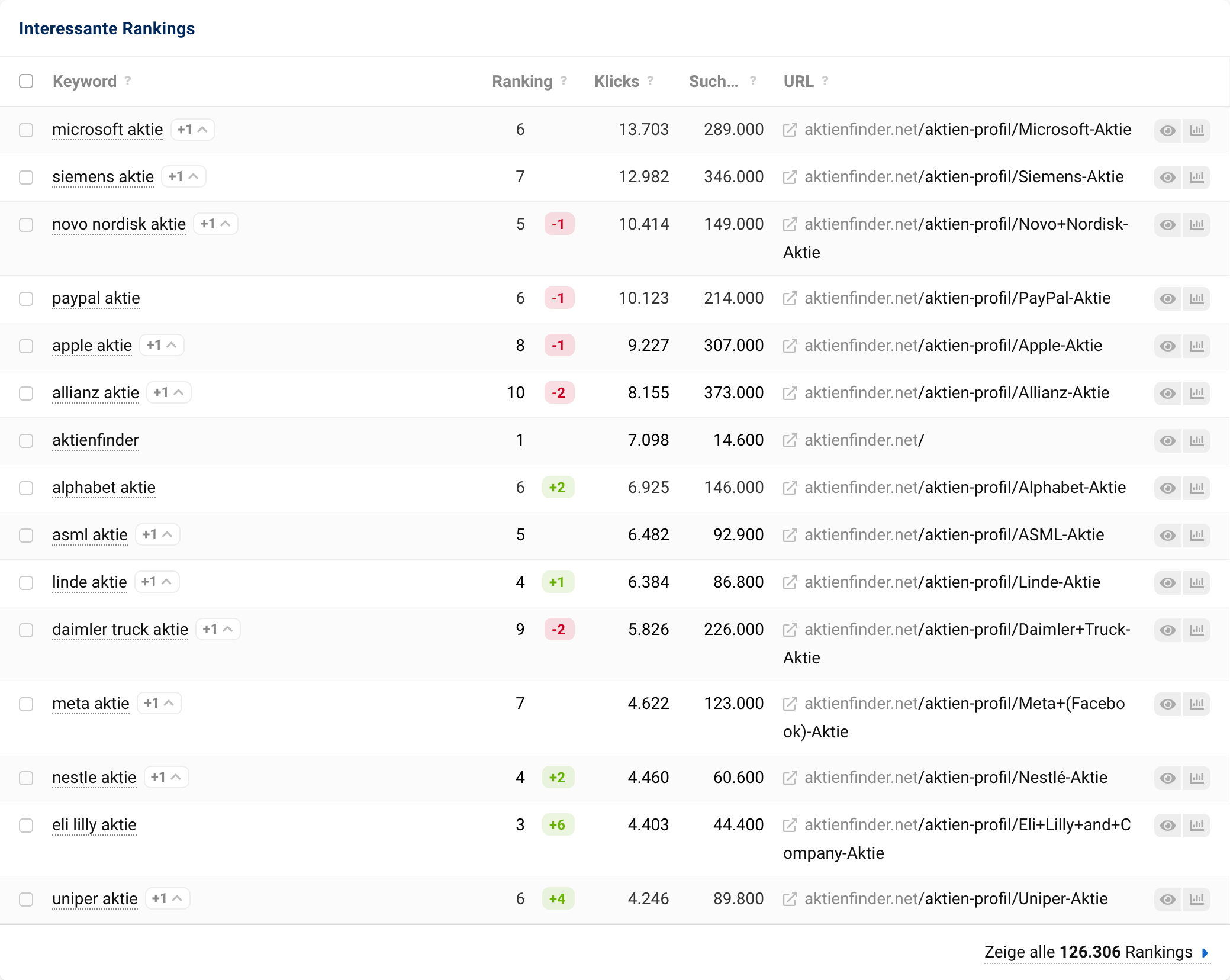Show chart history for allianz aktie row

coord(1197,394)
